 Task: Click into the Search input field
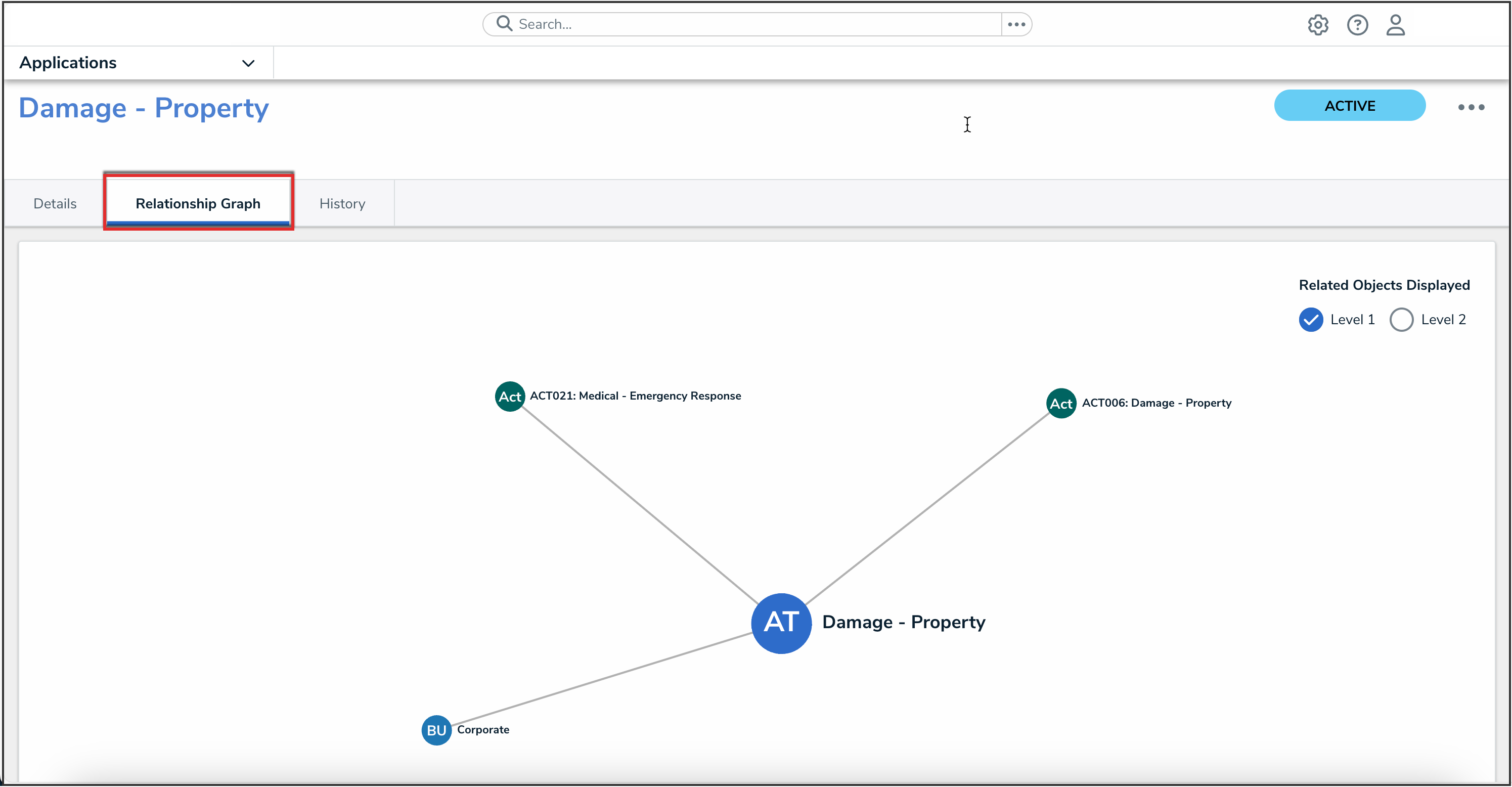click(x=751, y=24)
